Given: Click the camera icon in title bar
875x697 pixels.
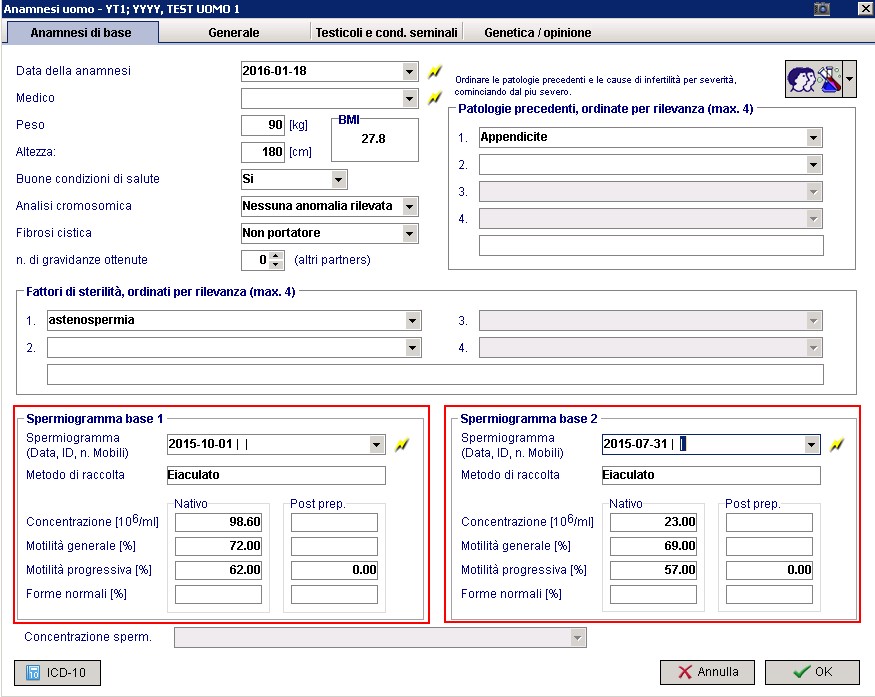Looking at the screenshot, I should click(821, 8).
